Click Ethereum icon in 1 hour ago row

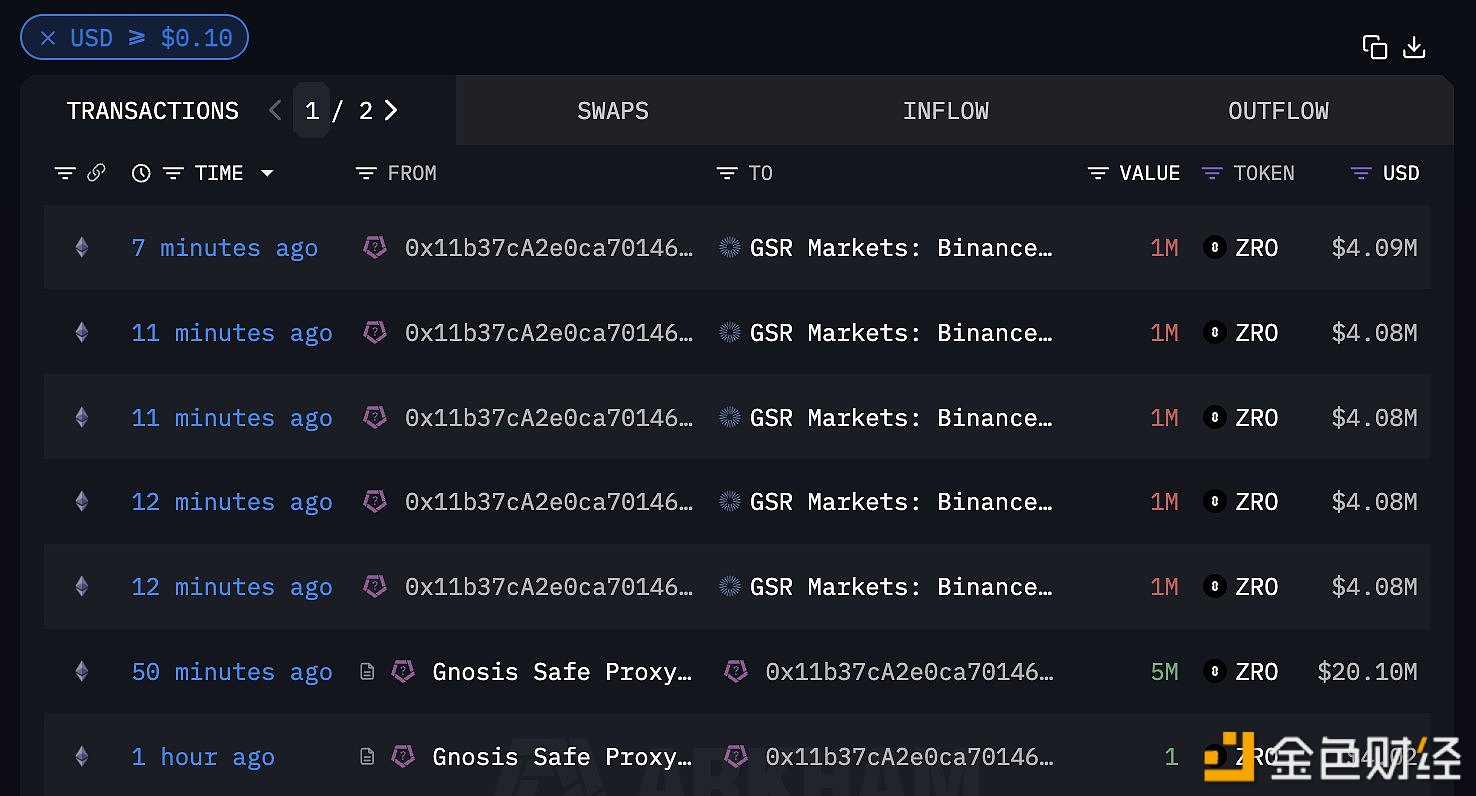[x=82, y=757]
